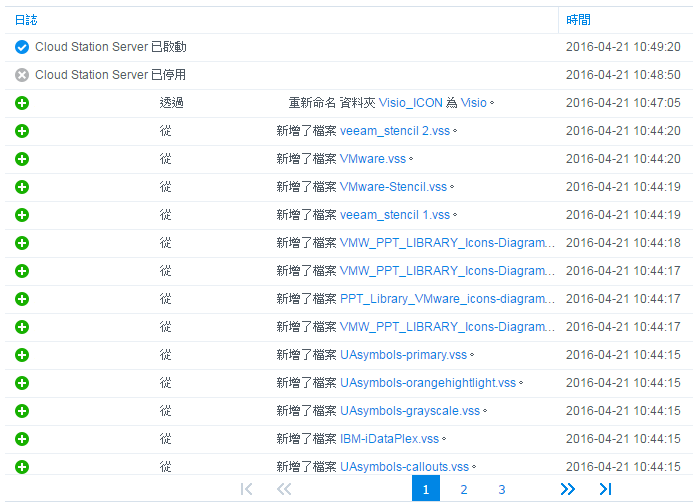
Task: Click the blue check icon for Cloud Station Server 已啟動
Action: pyautogui.click(x=22, y=47)
